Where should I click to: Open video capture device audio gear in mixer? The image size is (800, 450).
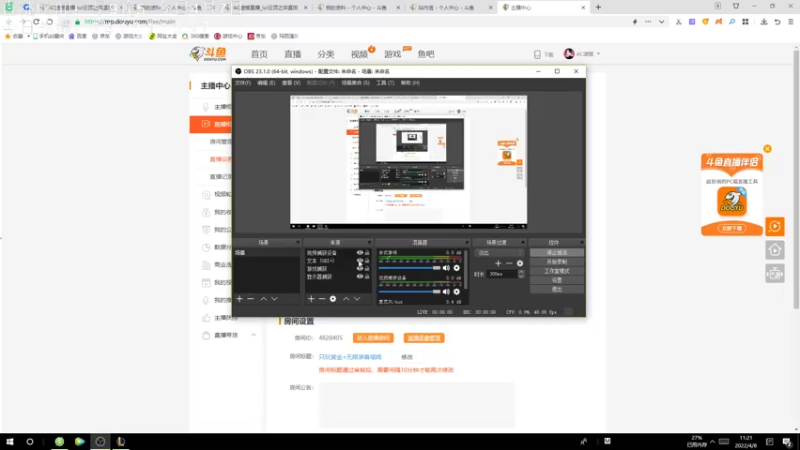click(457, 292)
